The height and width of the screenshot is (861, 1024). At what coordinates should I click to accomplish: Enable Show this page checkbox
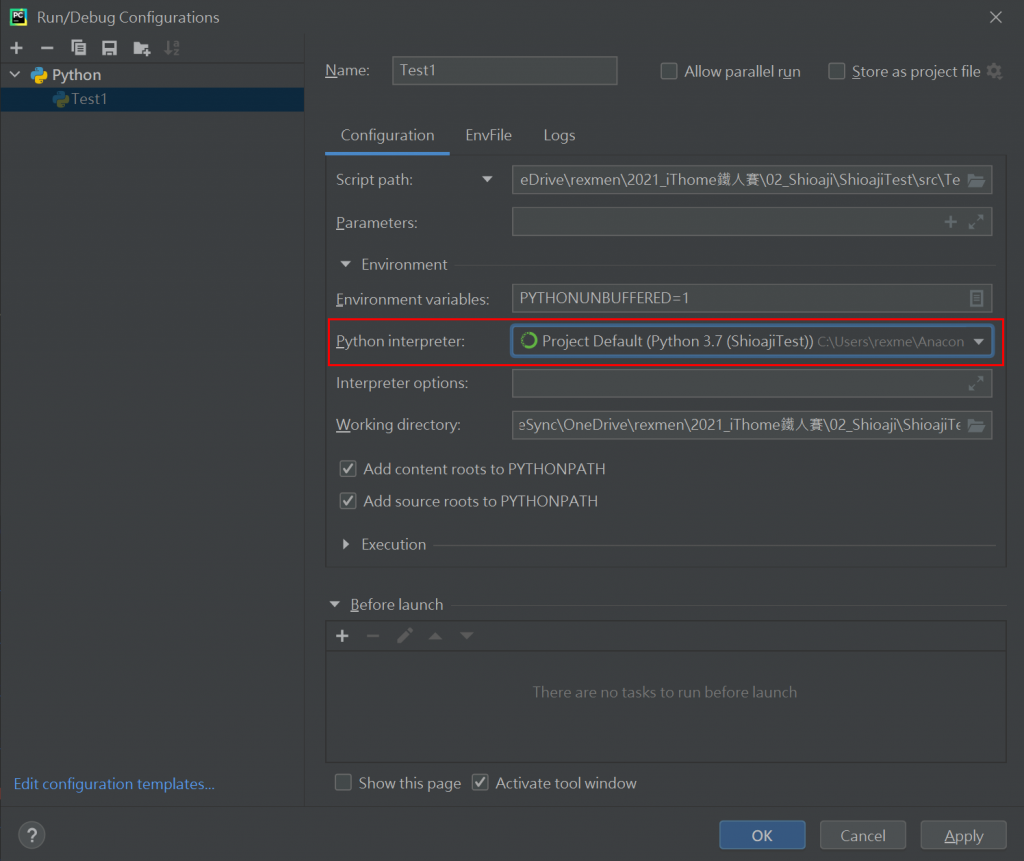point(343,783)
